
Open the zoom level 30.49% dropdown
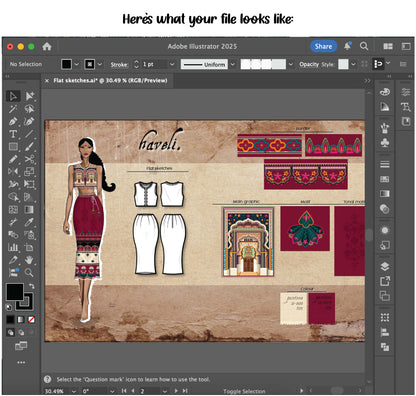(x=74, y=391)
